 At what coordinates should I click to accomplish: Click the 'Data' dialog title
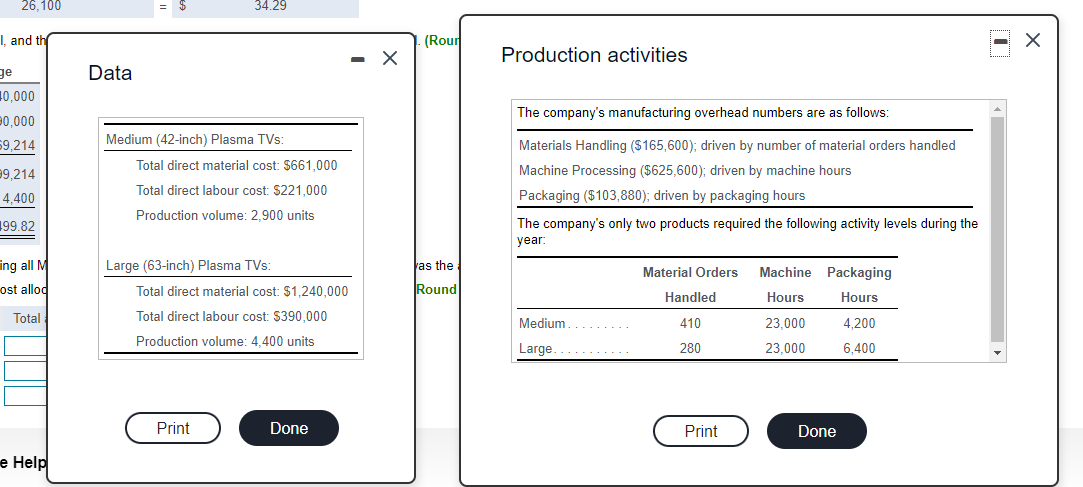point(110,73)
